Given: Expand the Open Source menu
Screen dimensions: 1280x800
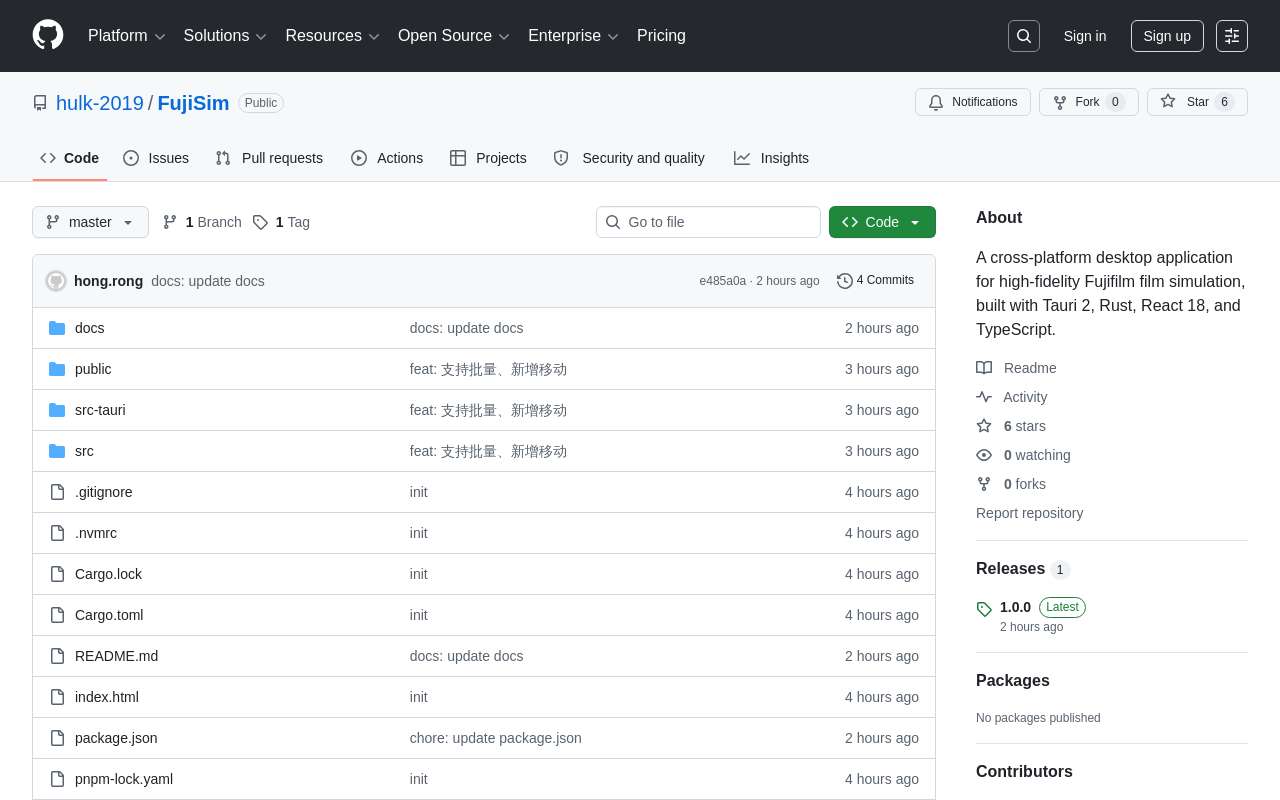Looking at the screenshot, I should (x=453, y=36).
